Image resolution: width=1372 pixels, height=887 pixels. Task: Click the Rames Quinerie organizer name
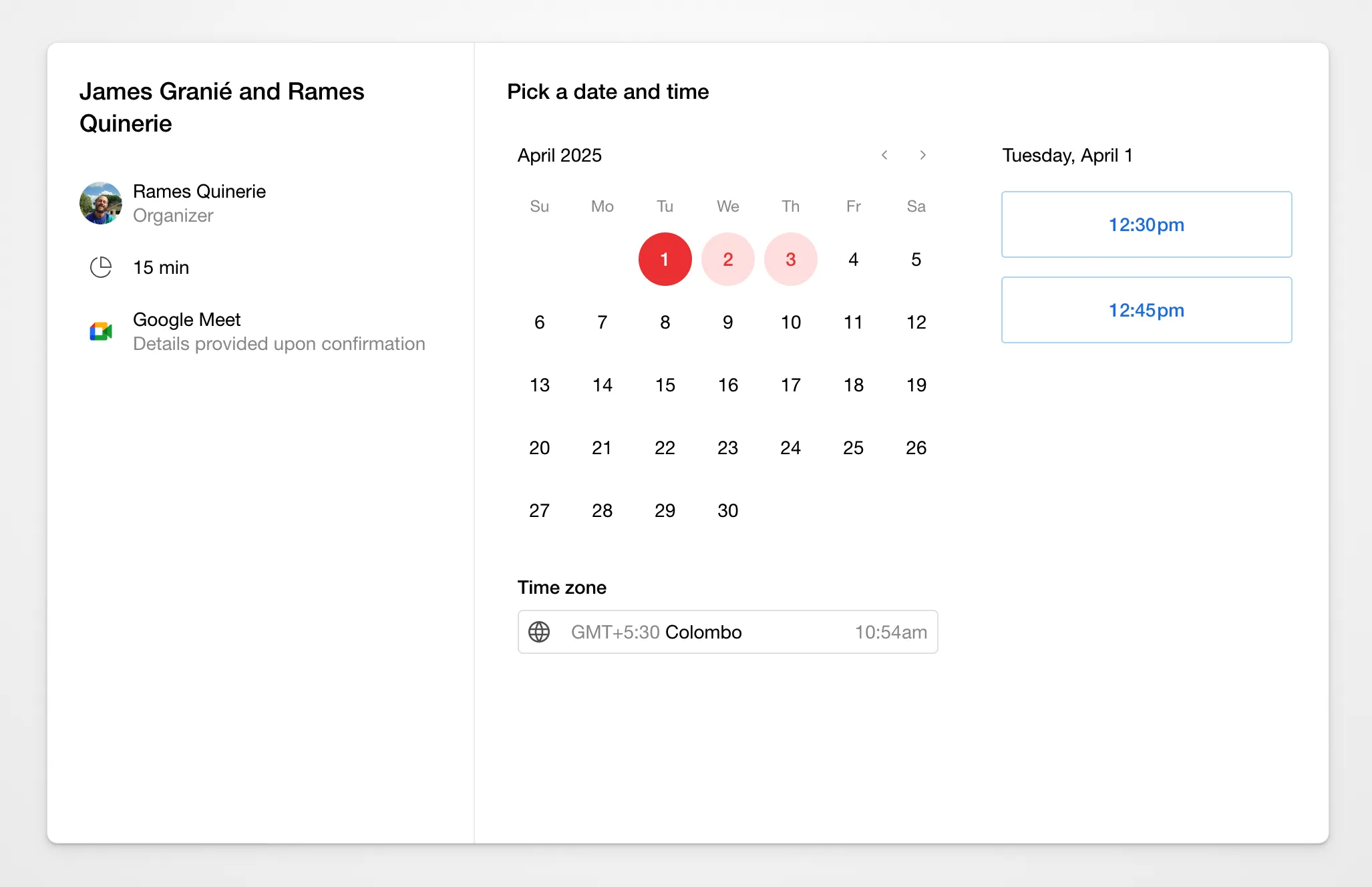pos(199,192)
